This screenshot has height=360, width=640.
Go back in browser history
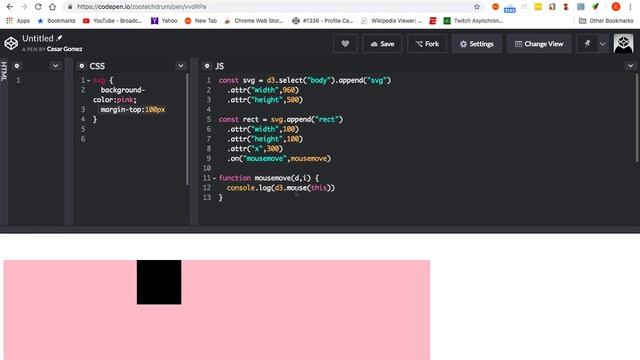pos(10,7)
